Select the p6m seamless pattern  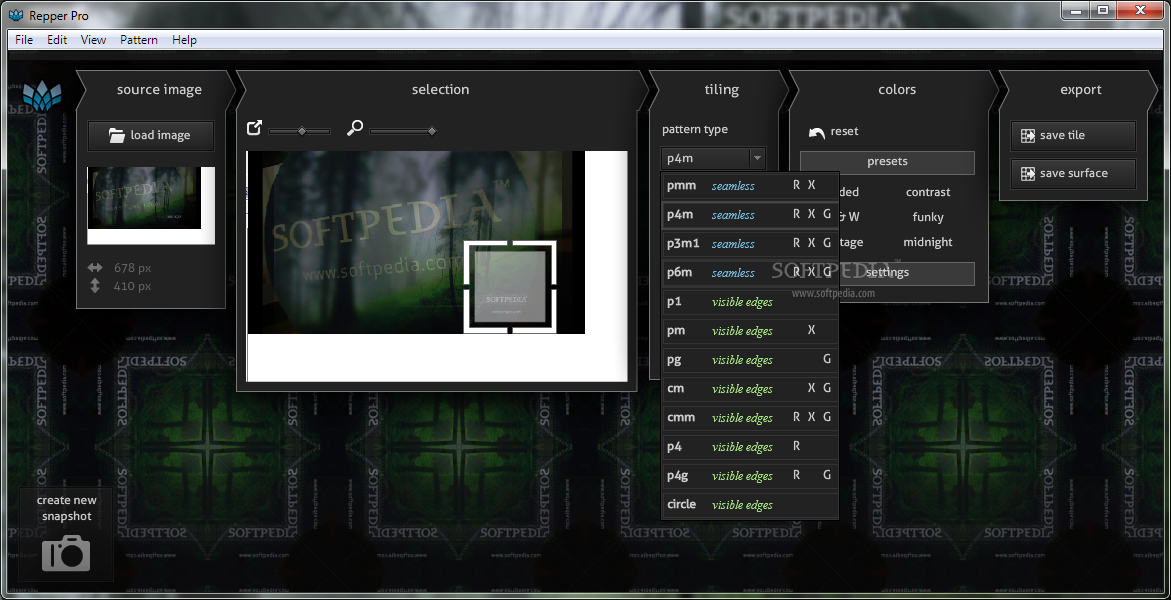pyautogui.click(x=750, y=273)
